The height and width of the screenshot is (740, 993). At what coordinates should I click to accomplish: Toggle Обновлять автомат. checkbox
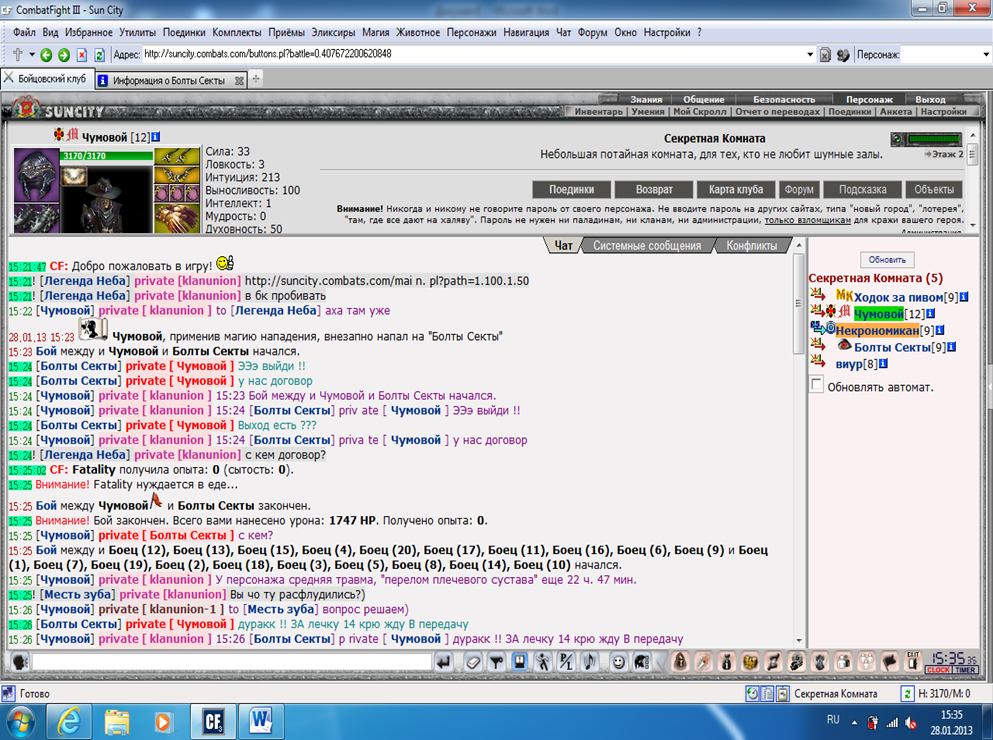click(816, 384)
